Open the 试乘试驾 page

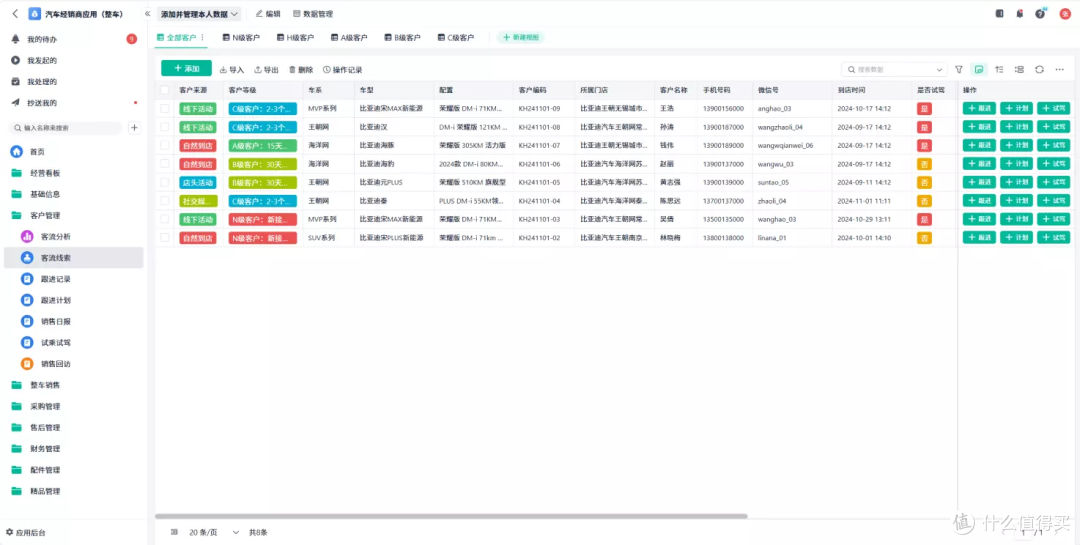(55, 342)
